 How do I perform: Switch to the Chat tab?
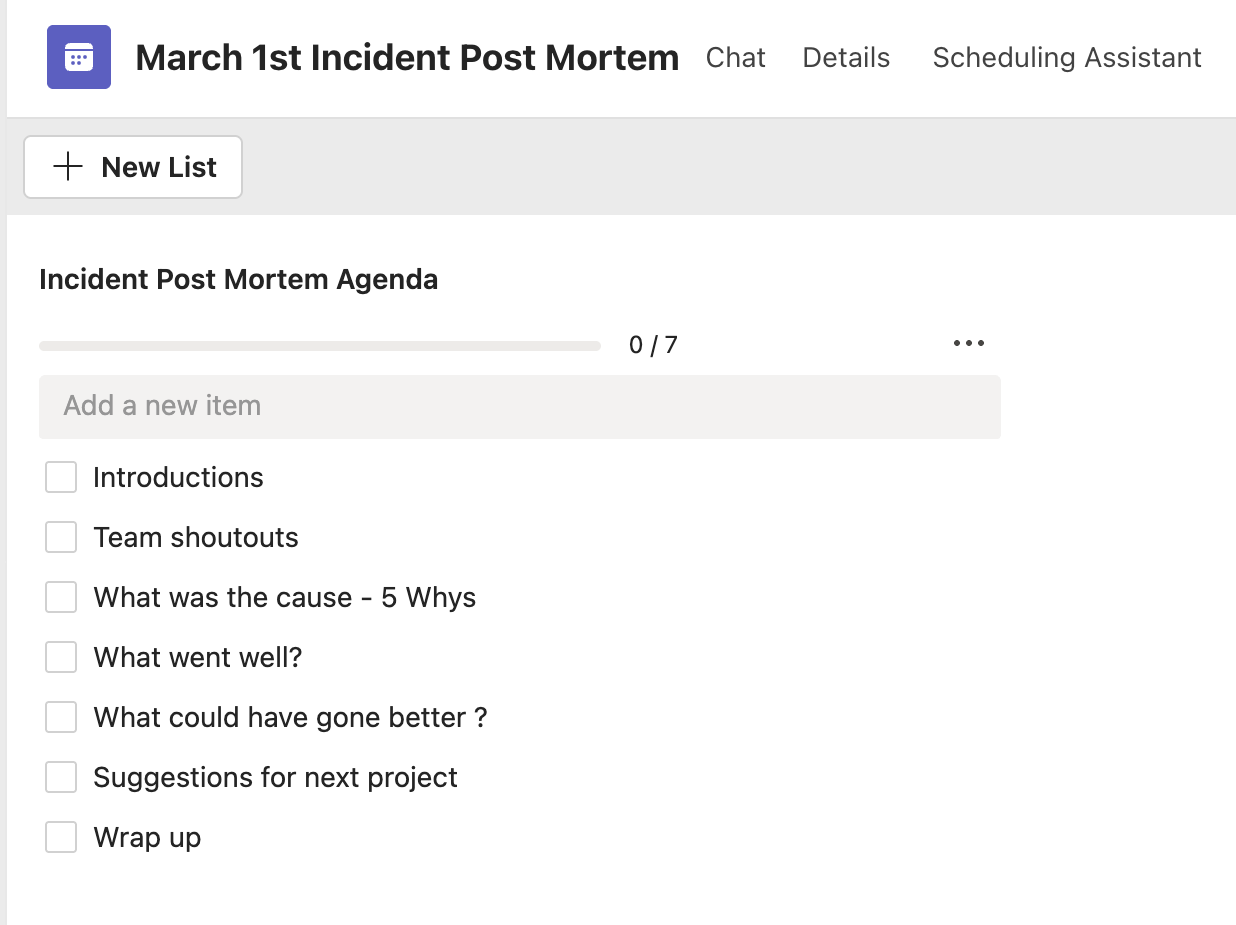pos(735,57)
